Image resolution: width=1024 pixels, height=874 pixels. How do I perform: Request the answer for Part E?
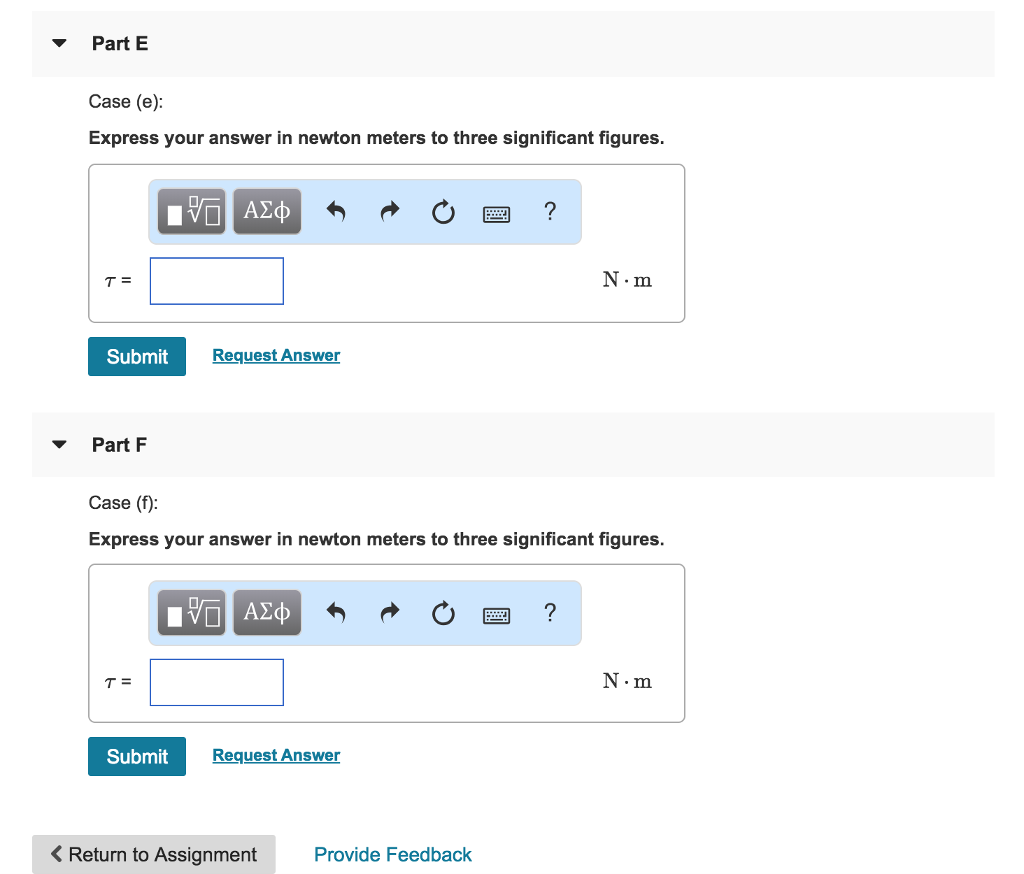click(275, 355)
